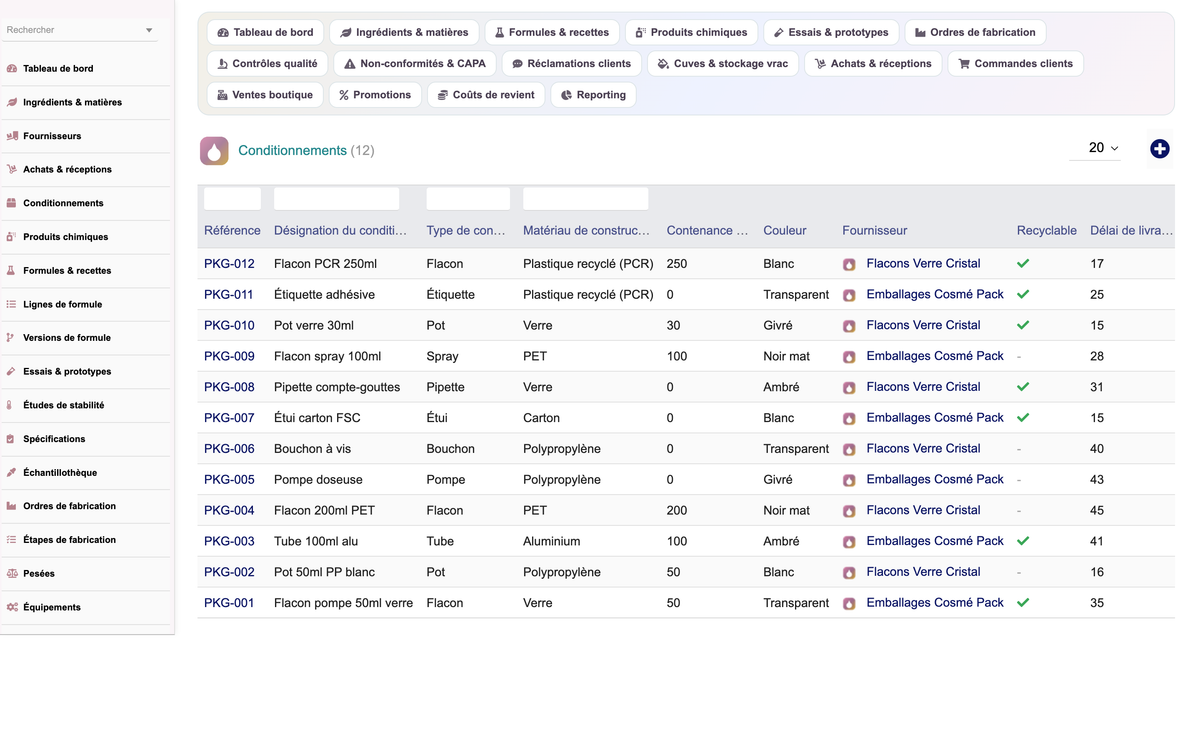The image size is (1200, 750).
Task: Click cell text 'Pipette compte-gouttes'
Action: click(337, 387)
